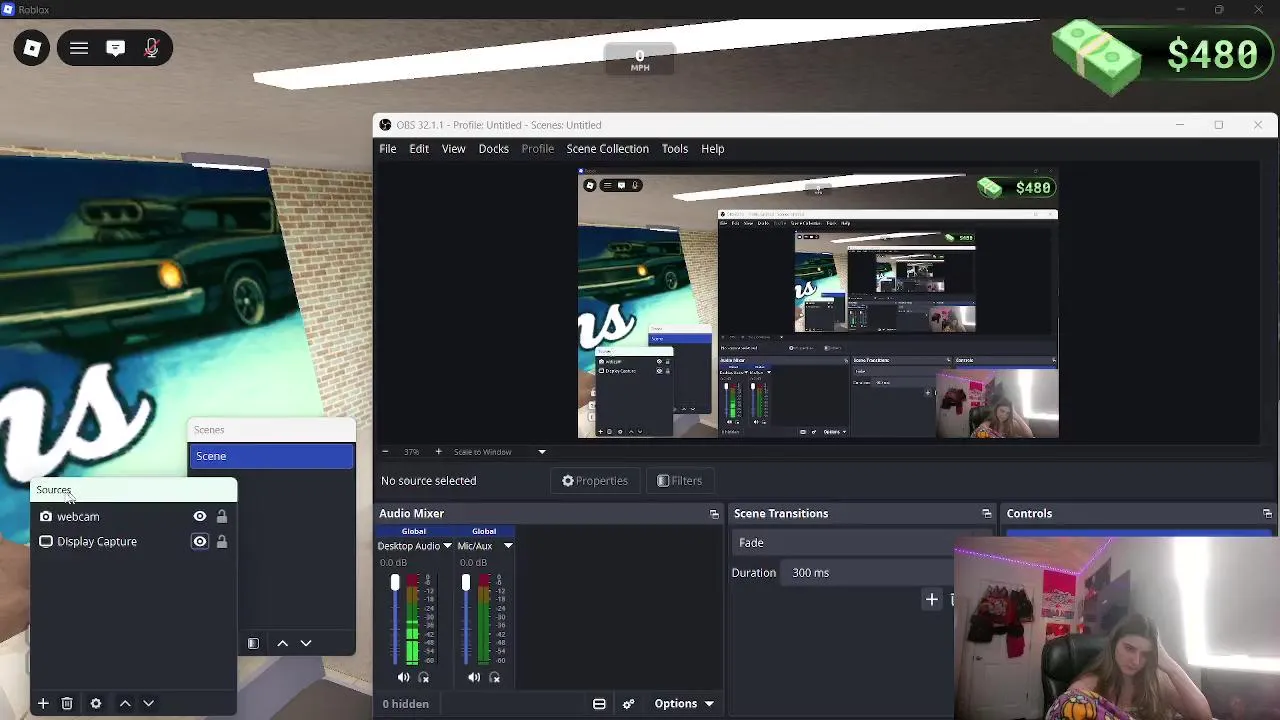Click the 0 hidden label
Image resolution: width=1280 pixels, height=720 pixels.
[405, 704]
